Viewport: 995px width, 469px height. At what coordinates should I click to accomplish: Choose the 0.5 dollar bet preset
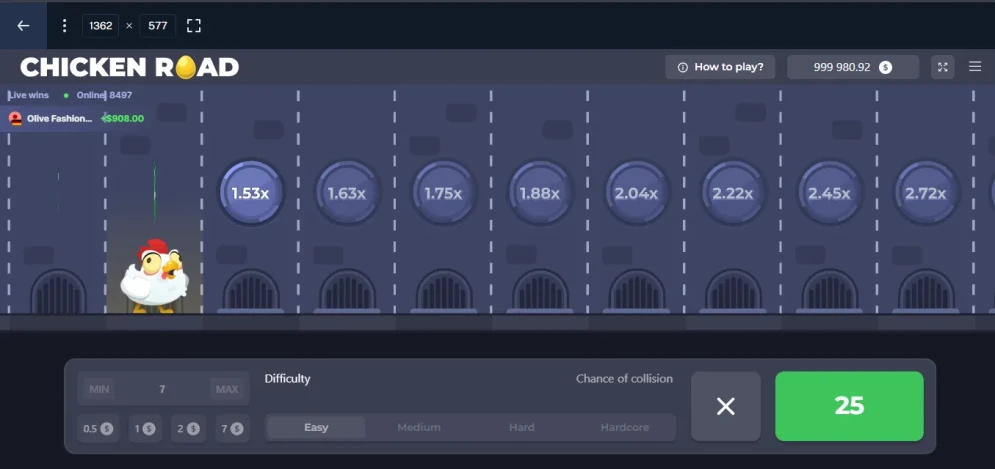pos(98,429)
